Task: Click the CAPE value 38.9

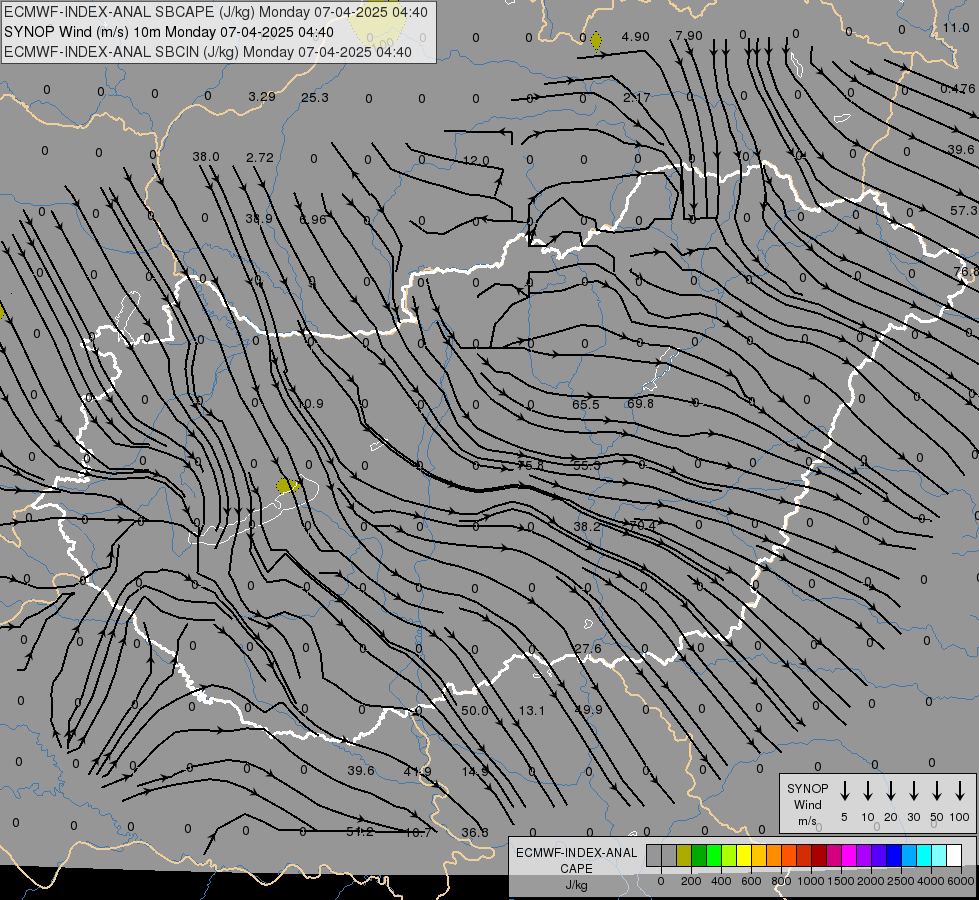Action: click(258, 219)
